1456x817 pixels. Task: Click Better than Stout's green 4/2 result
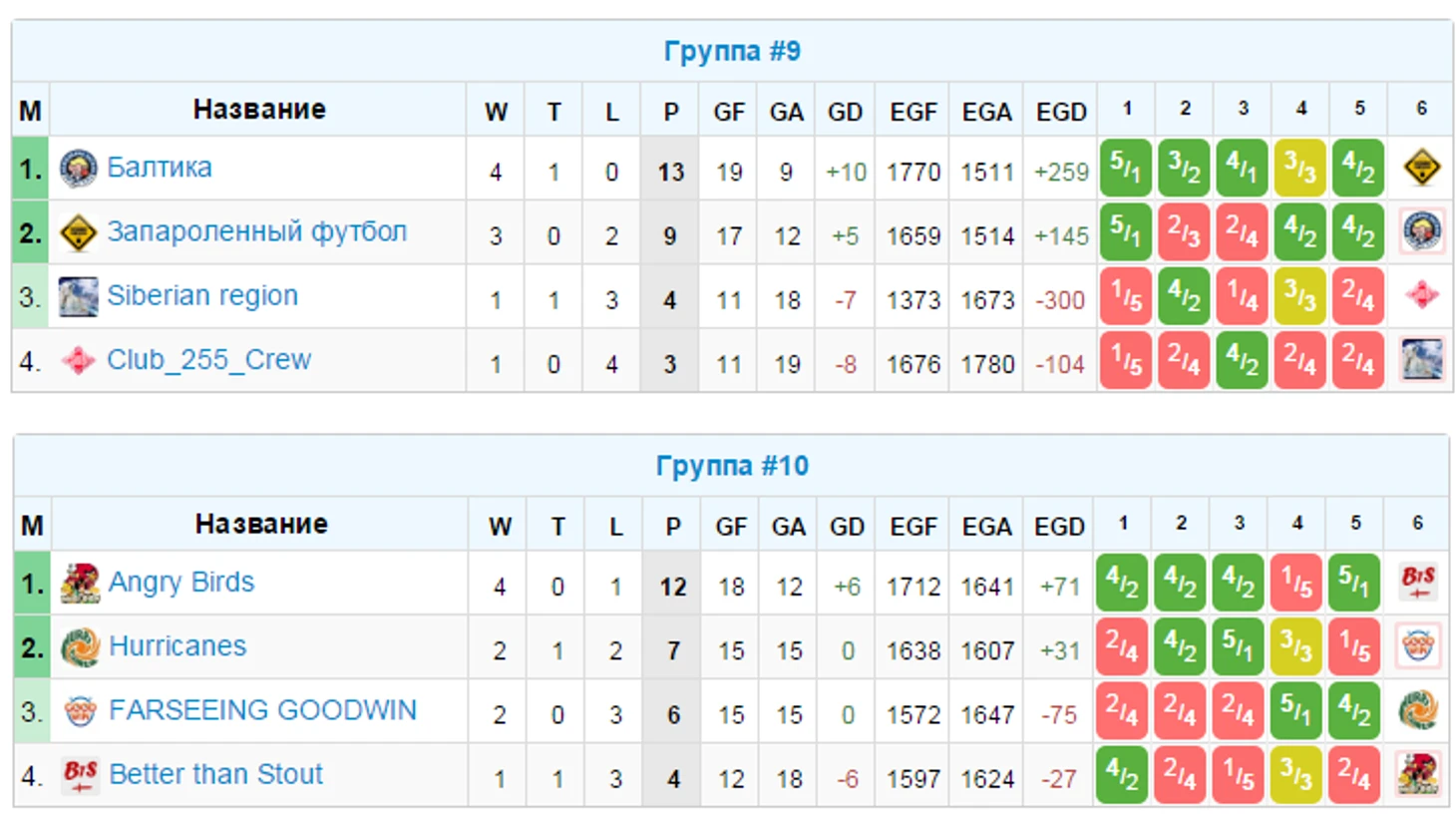pyautogui.click(x=1122, y=774)
